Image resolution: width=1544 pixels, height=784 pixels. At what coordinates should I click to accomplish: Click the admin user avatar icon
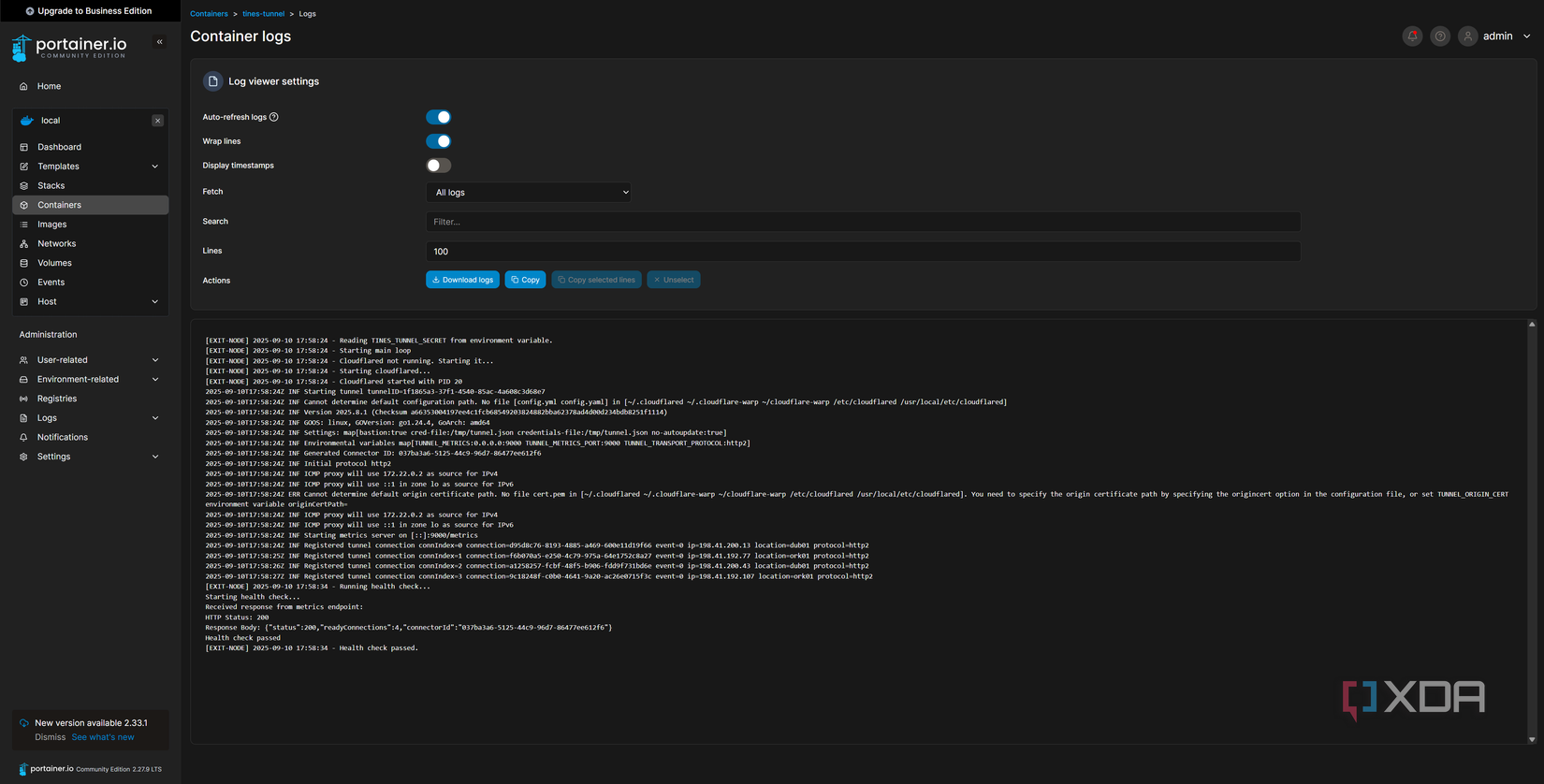pos(1467,36)
